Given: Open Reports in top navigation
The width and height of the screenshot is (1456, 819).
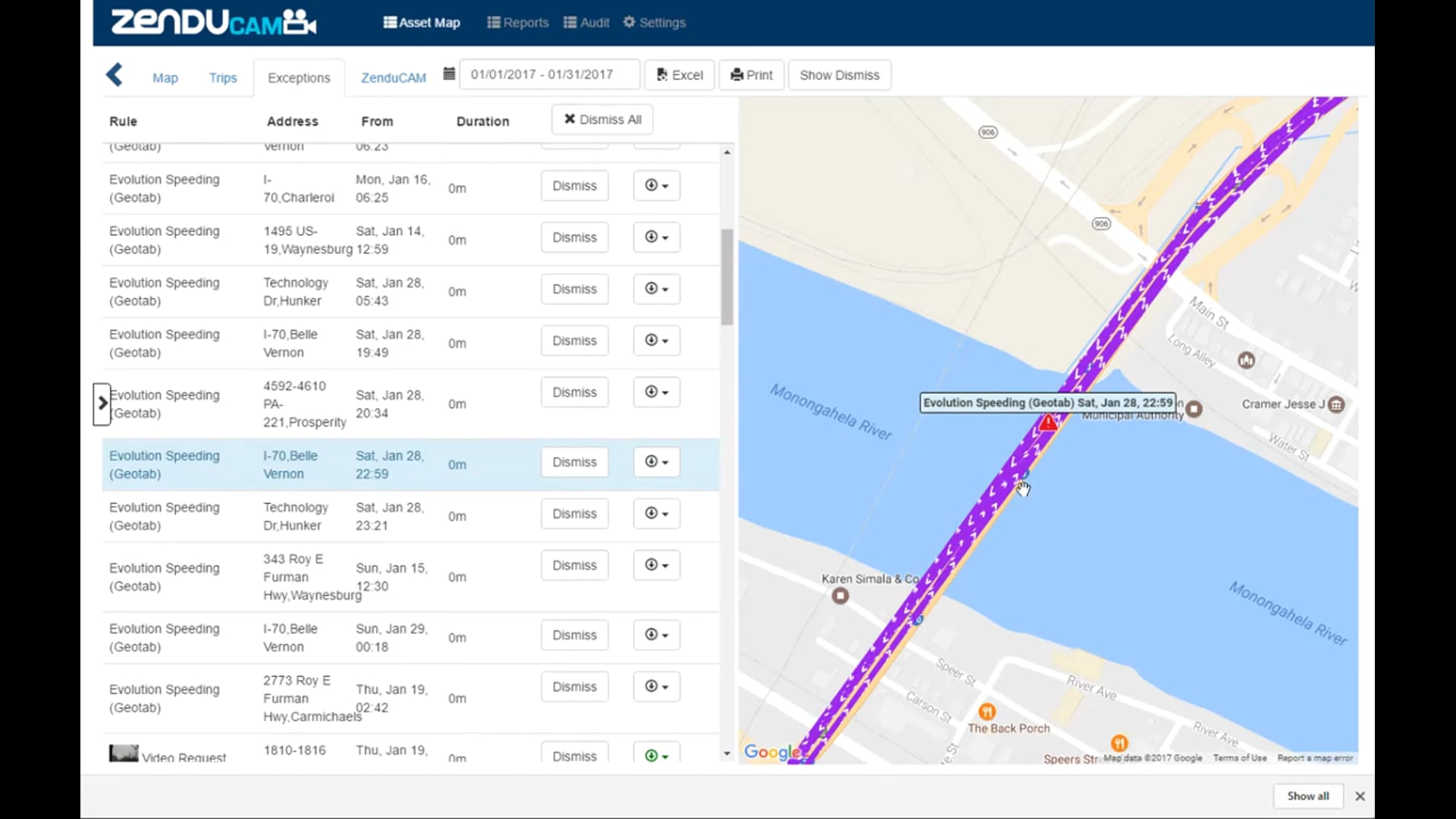Looking at the screenshot, I should [518, 23].
